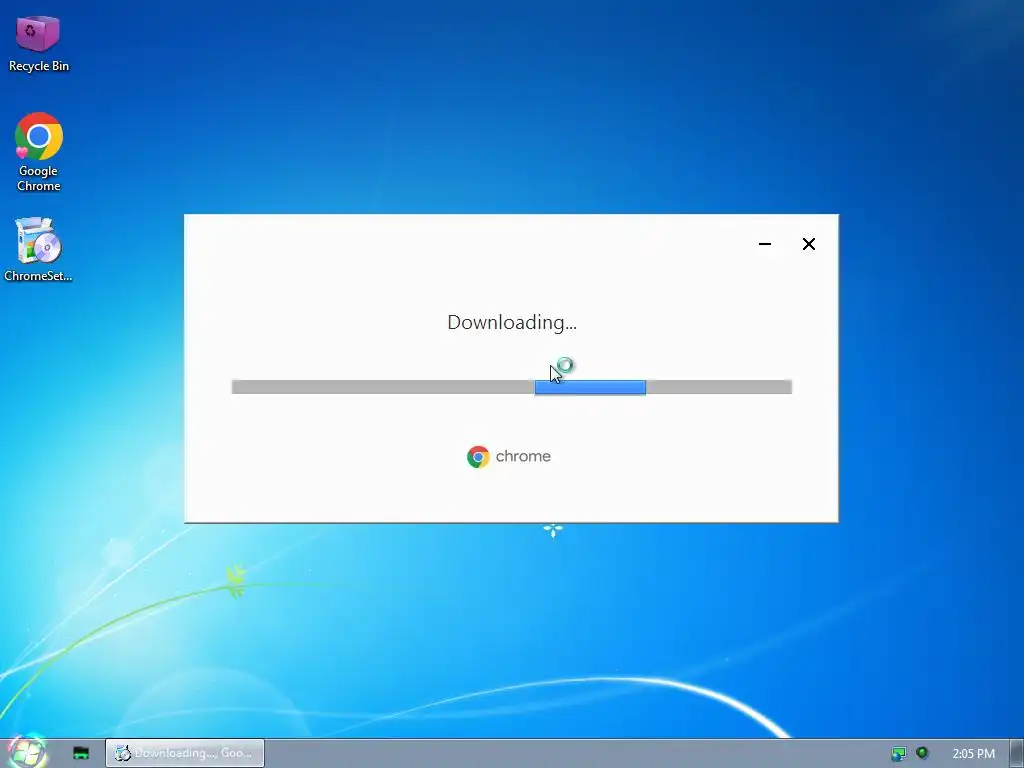
Task: Select the ChromeSetup installer file icon
Action: click(38, 249)
